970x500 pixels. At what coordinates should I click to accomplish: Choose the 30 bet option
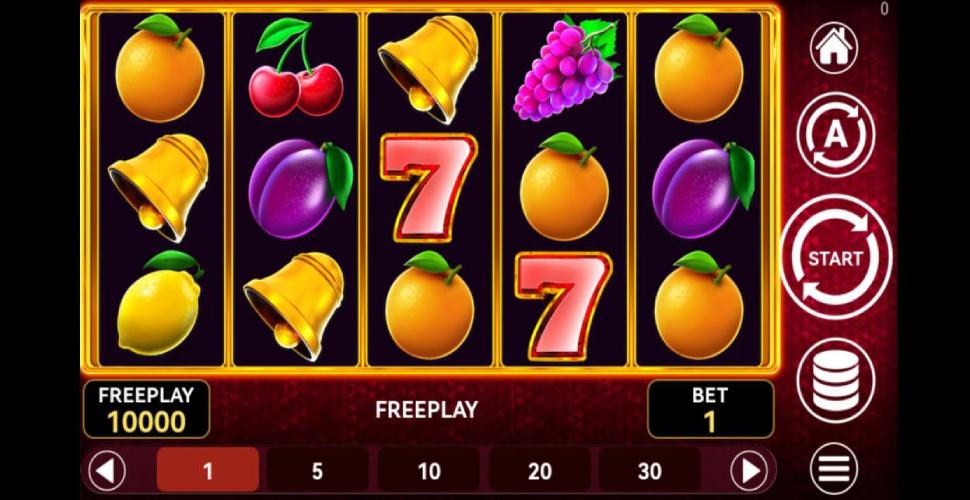650,471
